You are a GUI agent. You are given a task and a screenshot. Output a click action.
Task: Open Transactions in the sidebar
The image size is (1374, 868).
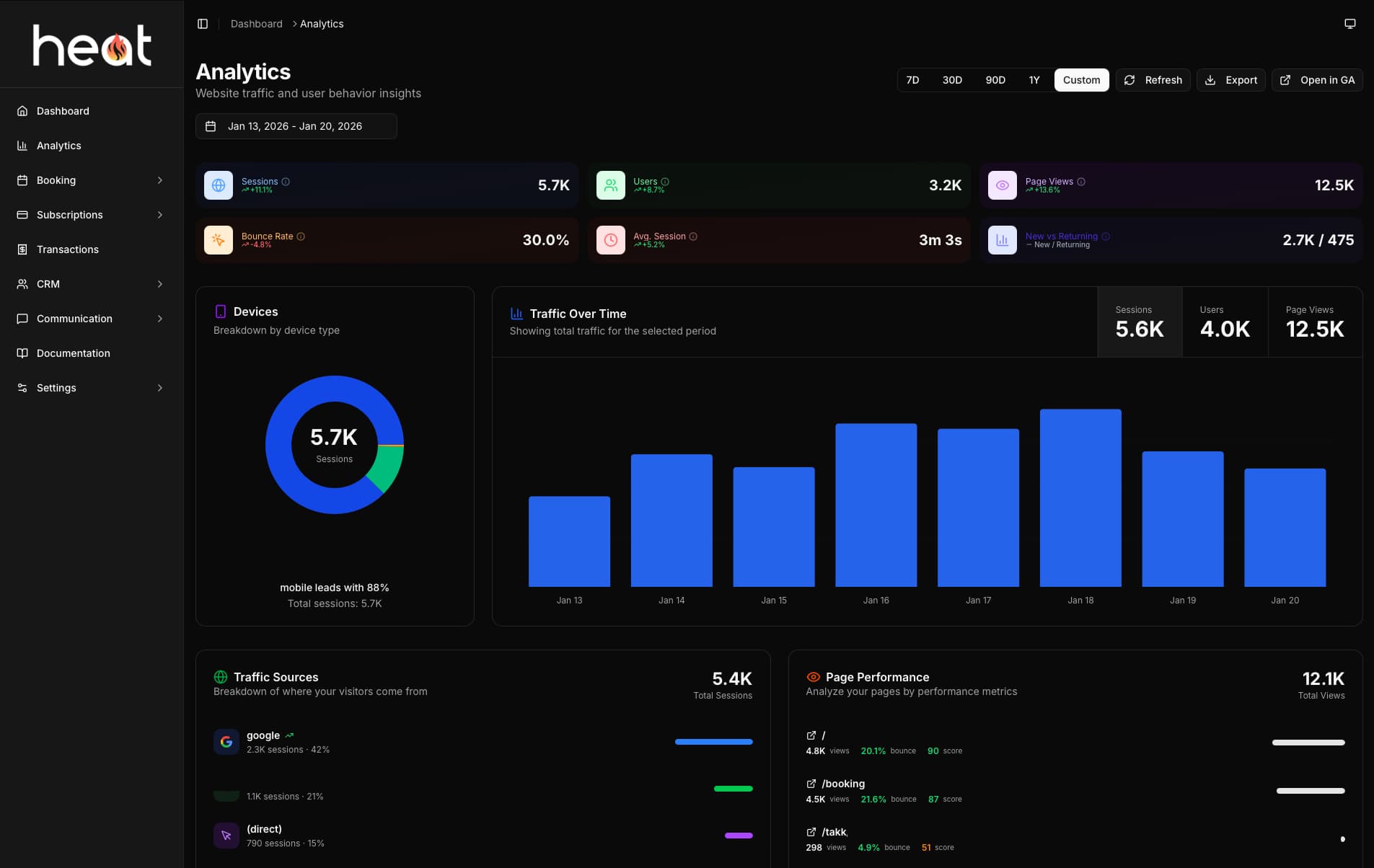click(68, 249)
